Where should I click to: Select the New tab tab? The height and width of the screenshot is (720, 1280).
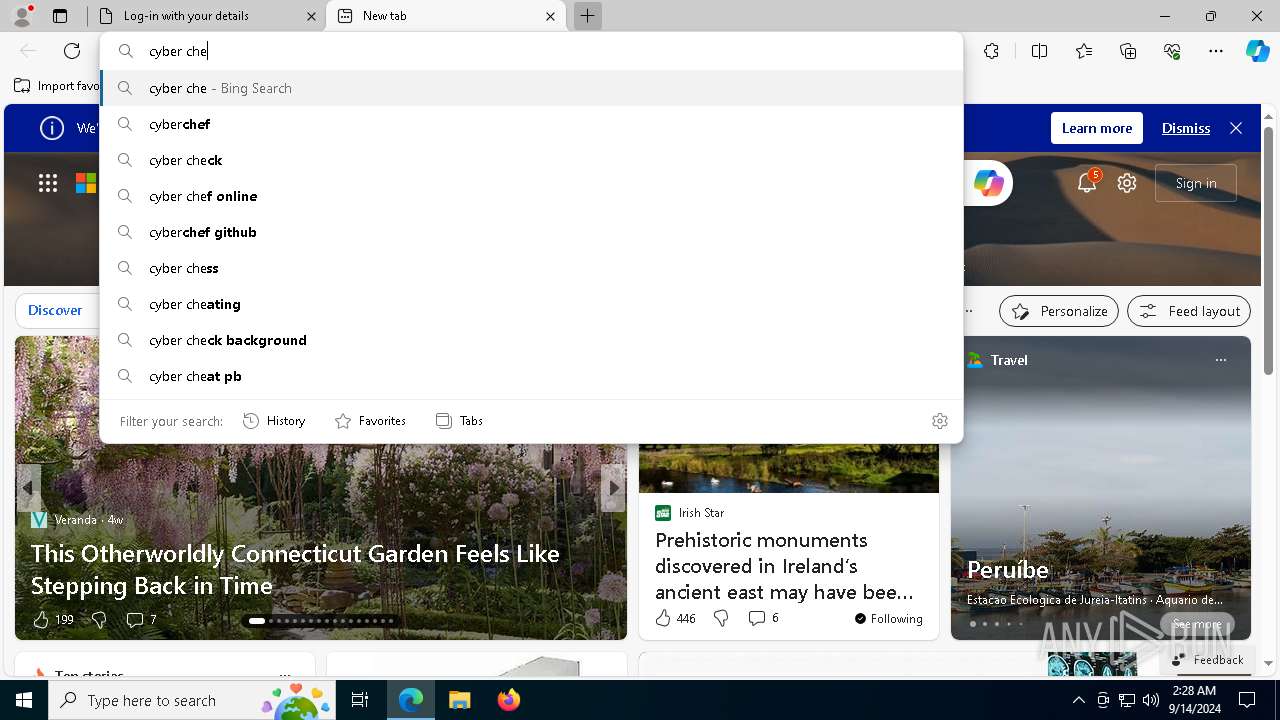tap(446, 16)
